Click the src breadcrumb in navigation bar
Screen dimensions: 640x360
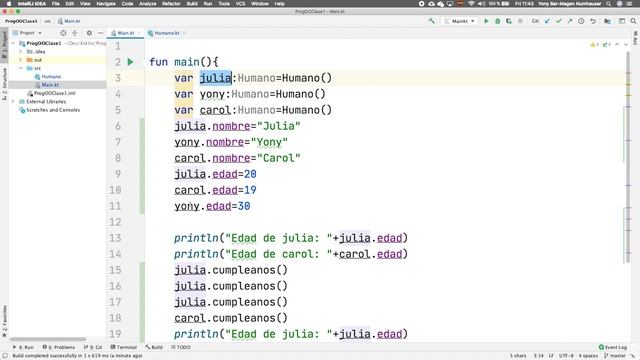point(47,21)
